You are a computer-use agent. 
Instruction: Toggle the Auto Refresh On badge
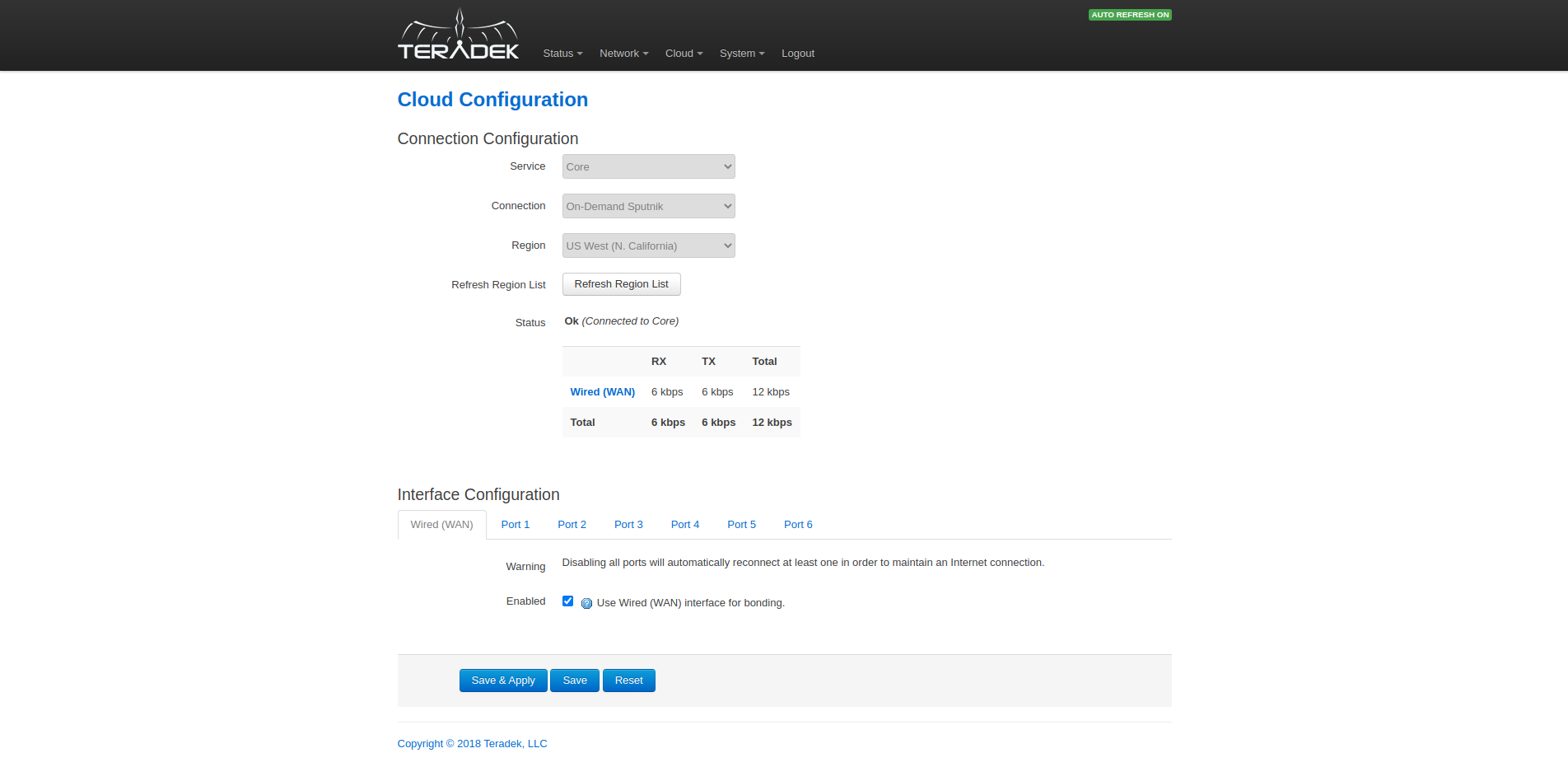tap(1129, 15)
